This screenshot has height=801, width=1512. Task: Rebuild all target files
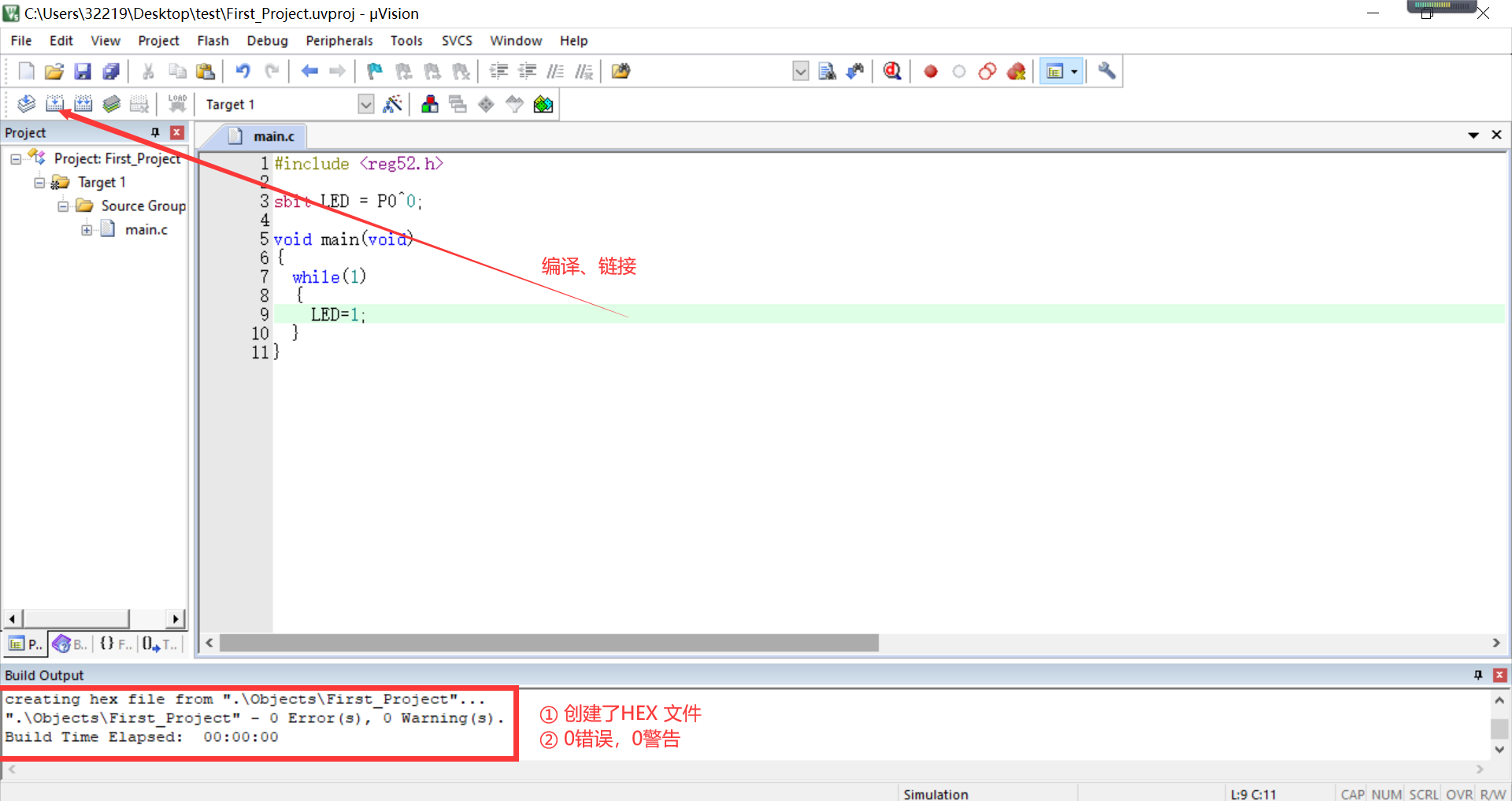point(83,103)
